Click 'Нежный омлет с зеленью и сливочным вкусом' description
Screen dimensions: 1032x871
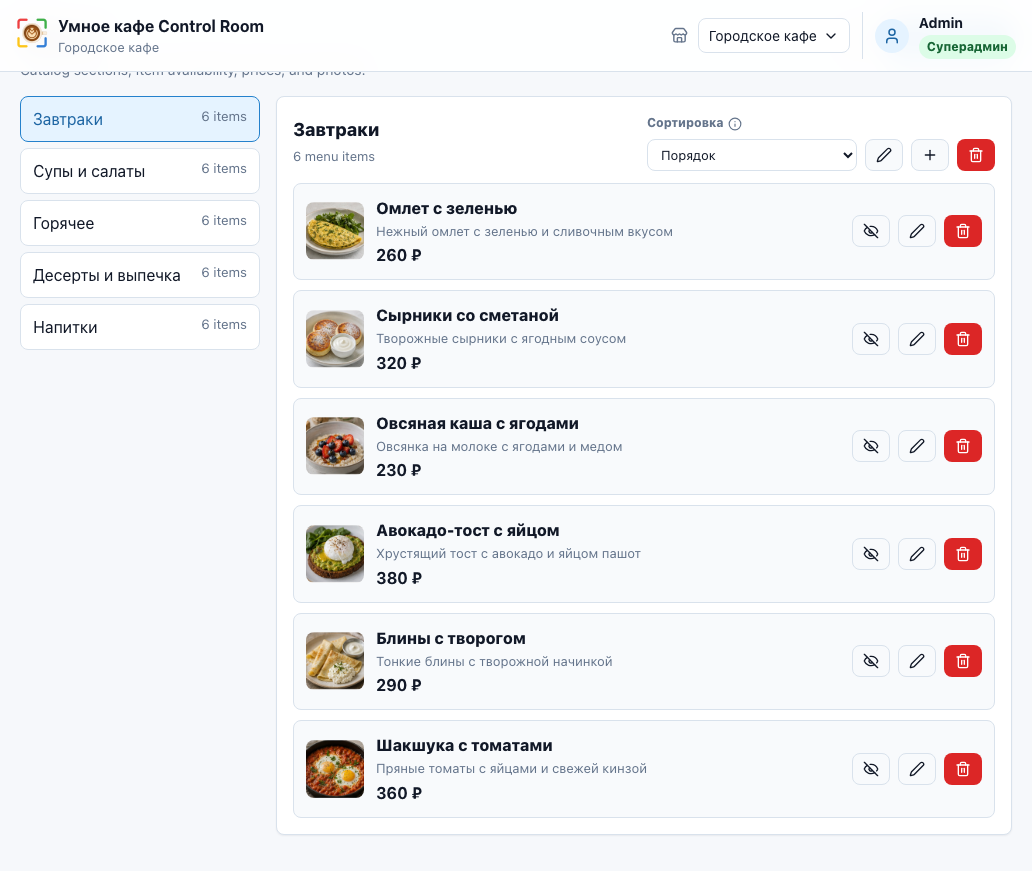pos(525,232)
